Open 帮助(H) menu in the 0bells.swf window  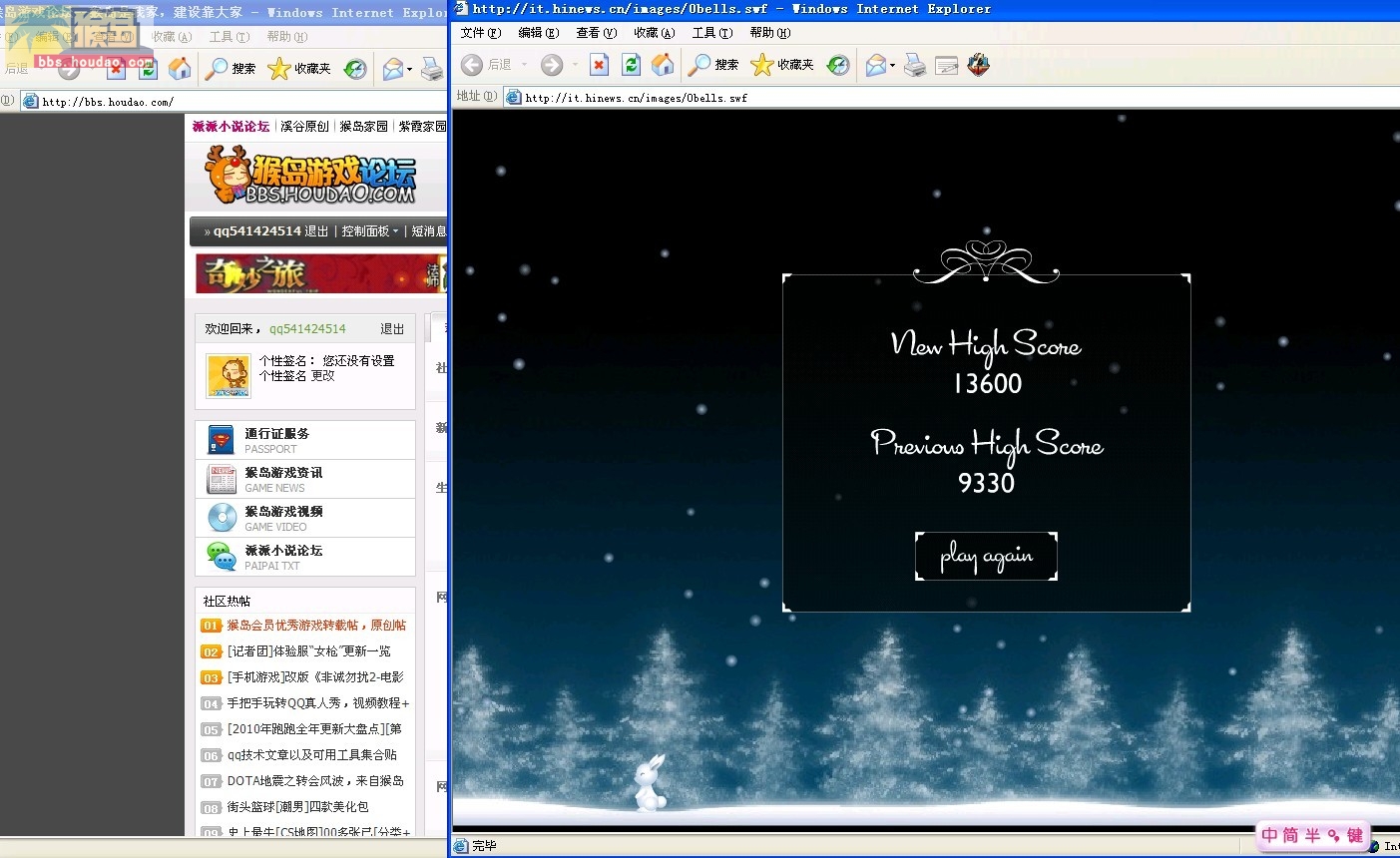pos(770,33)
